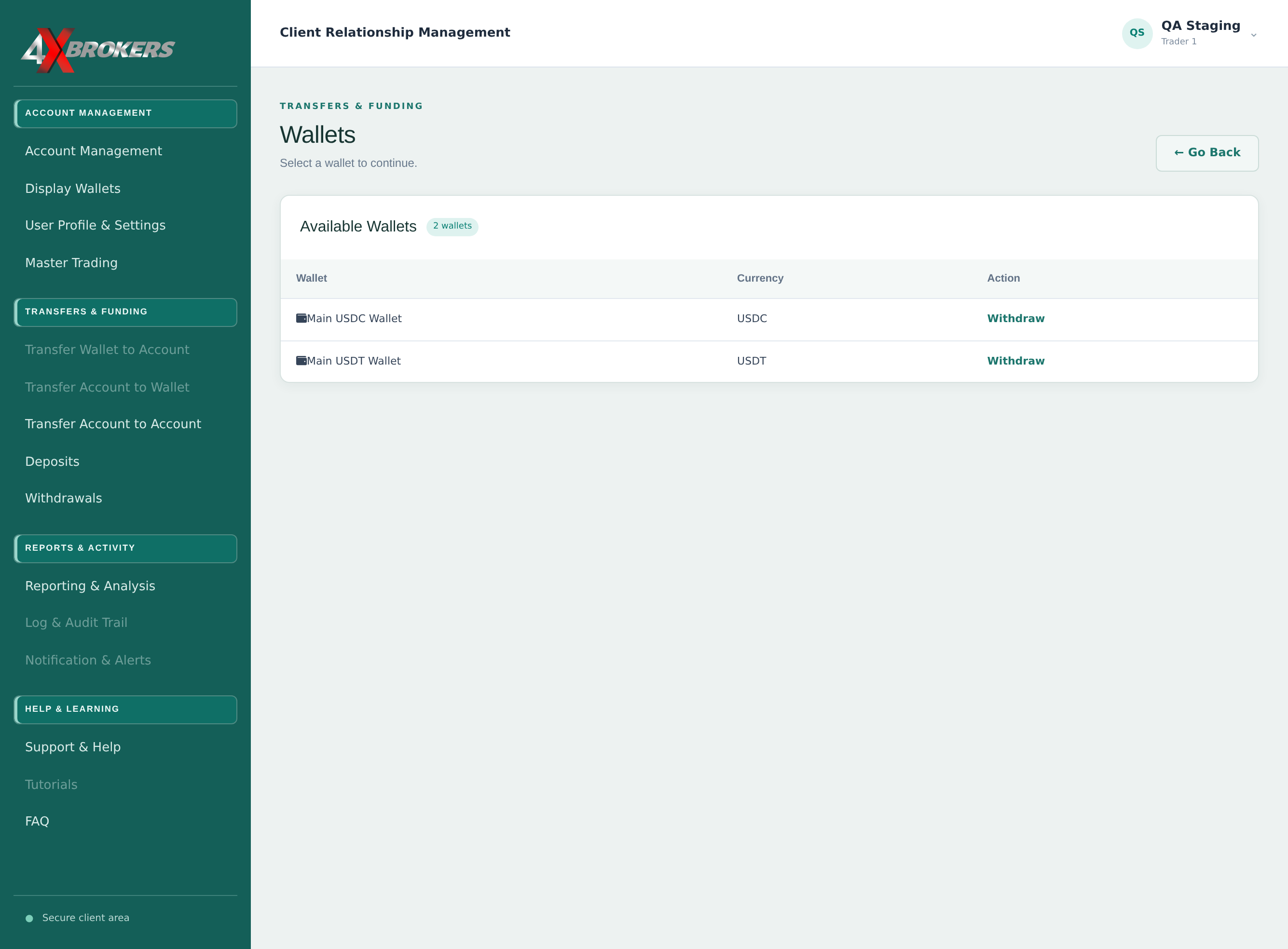Click the REPORTS & ACTIVITY section header
1288x949 pixels.
pos(125,549)
